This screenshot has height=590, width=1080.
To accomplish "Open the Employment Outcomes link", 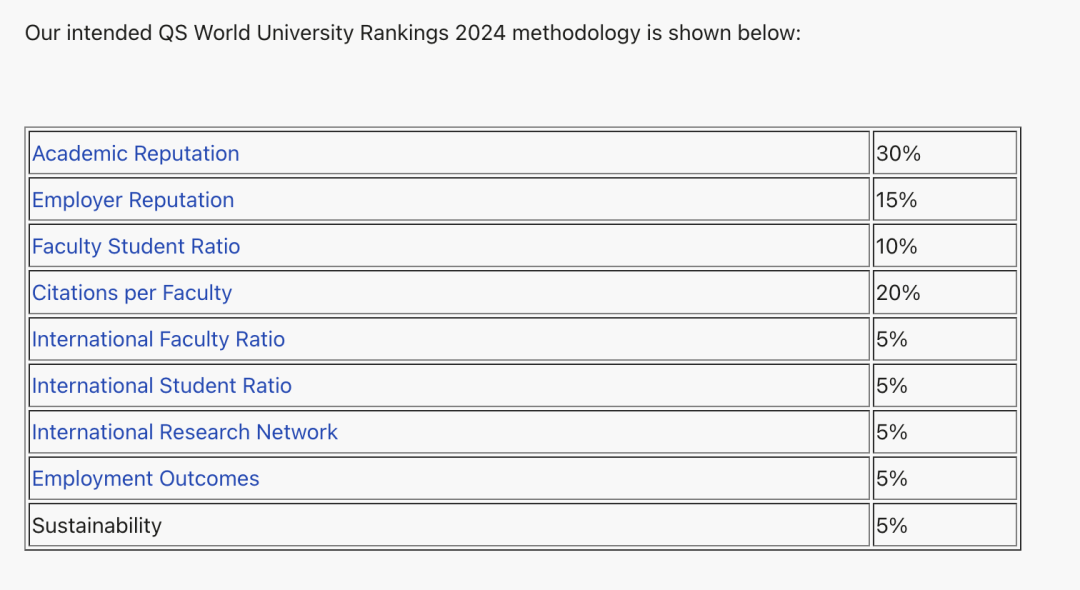I will 145,478.
